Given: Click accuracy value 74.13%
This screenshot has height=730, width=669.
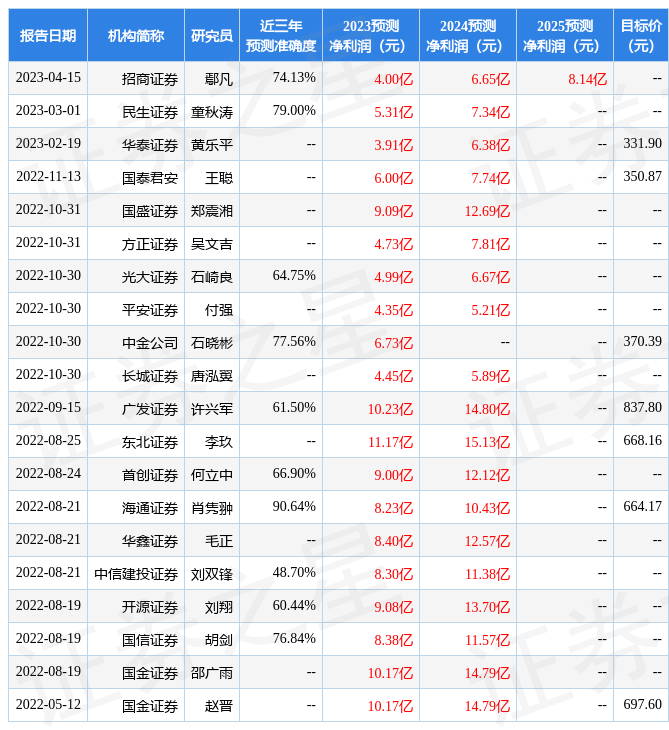Looking at the screenshot, I should tap(294, 78).
